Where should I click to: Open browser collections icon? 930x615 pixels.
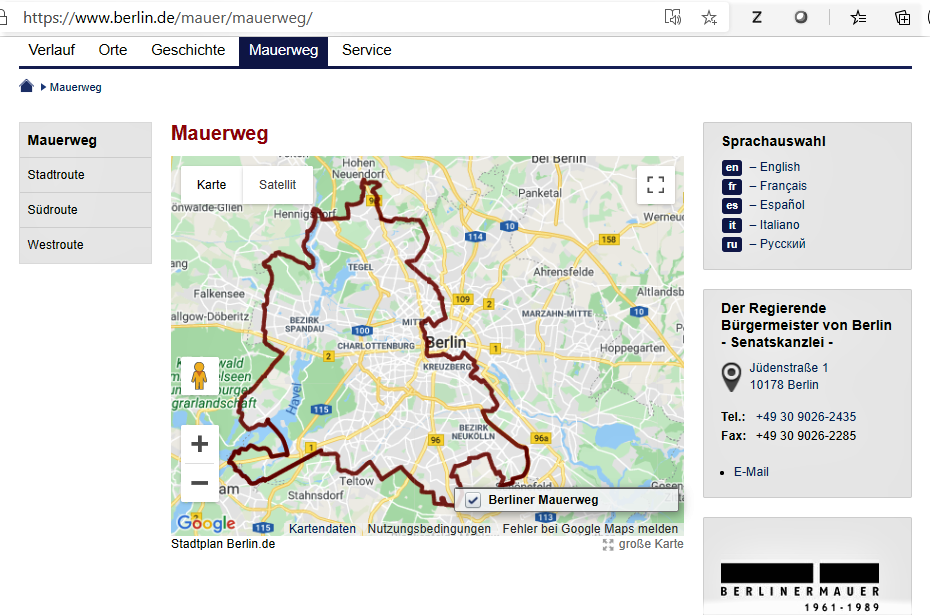(x=902, y=17)
